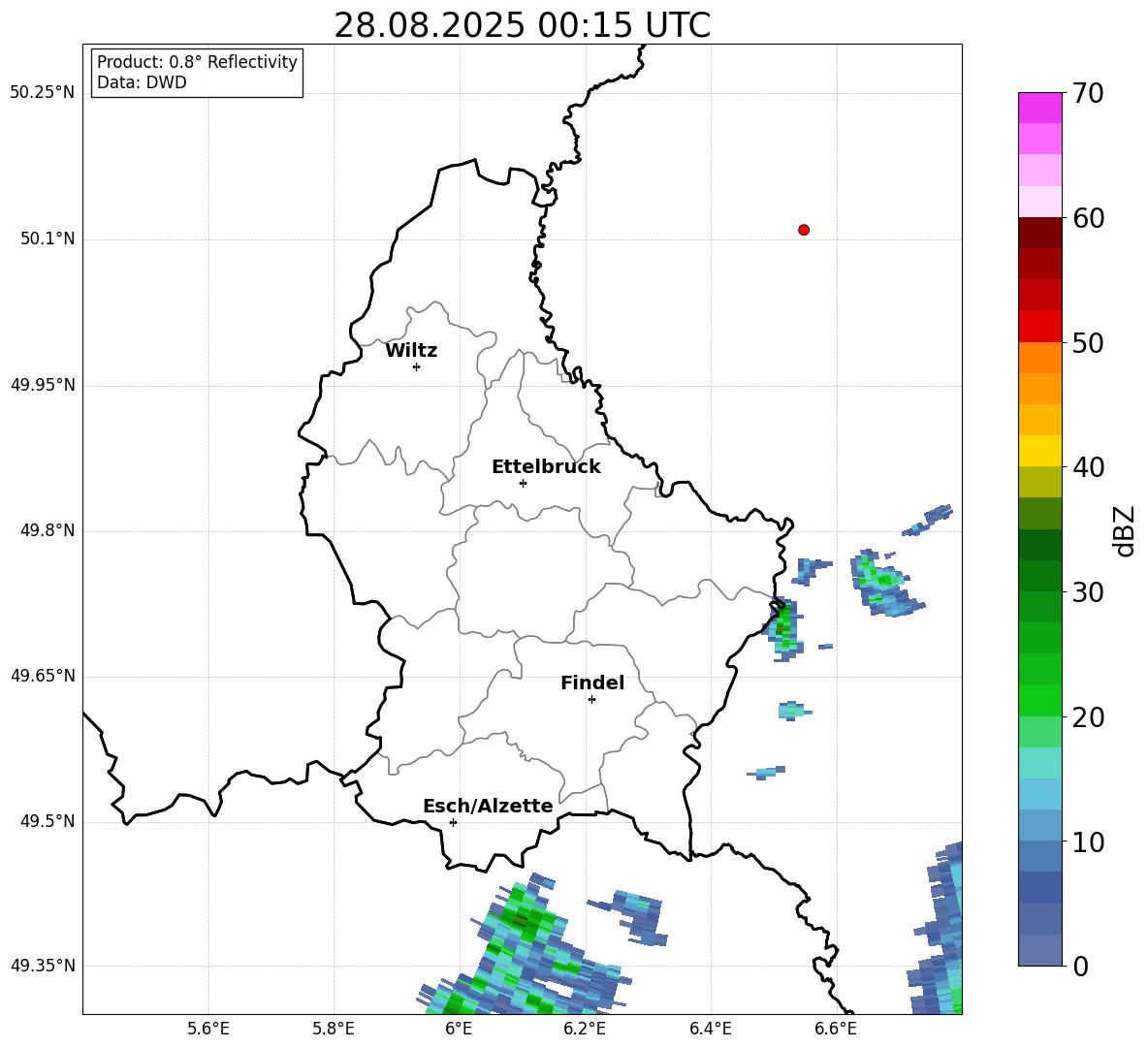The image size is (1148, 1048).
Task: Click the 49.95°N latitude label
Action: pyautogui.click(x=43, y=384)
